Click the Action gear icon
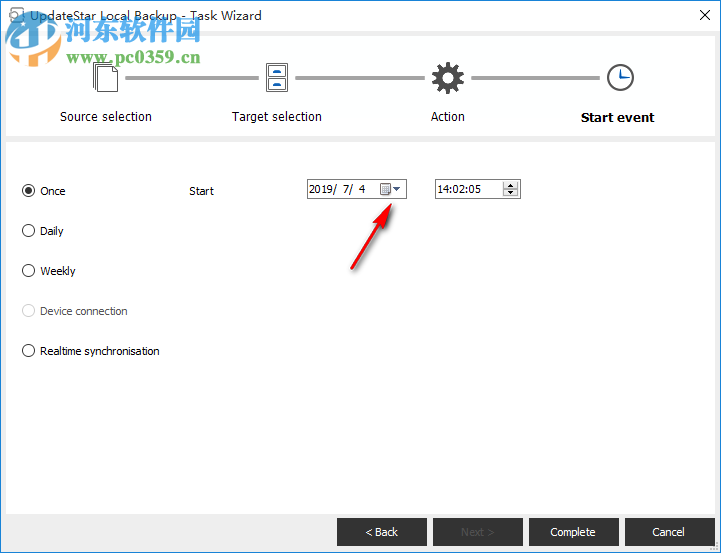Image resolution: width=721 pixels, height=553 pixels. click(x=447, y=78)
